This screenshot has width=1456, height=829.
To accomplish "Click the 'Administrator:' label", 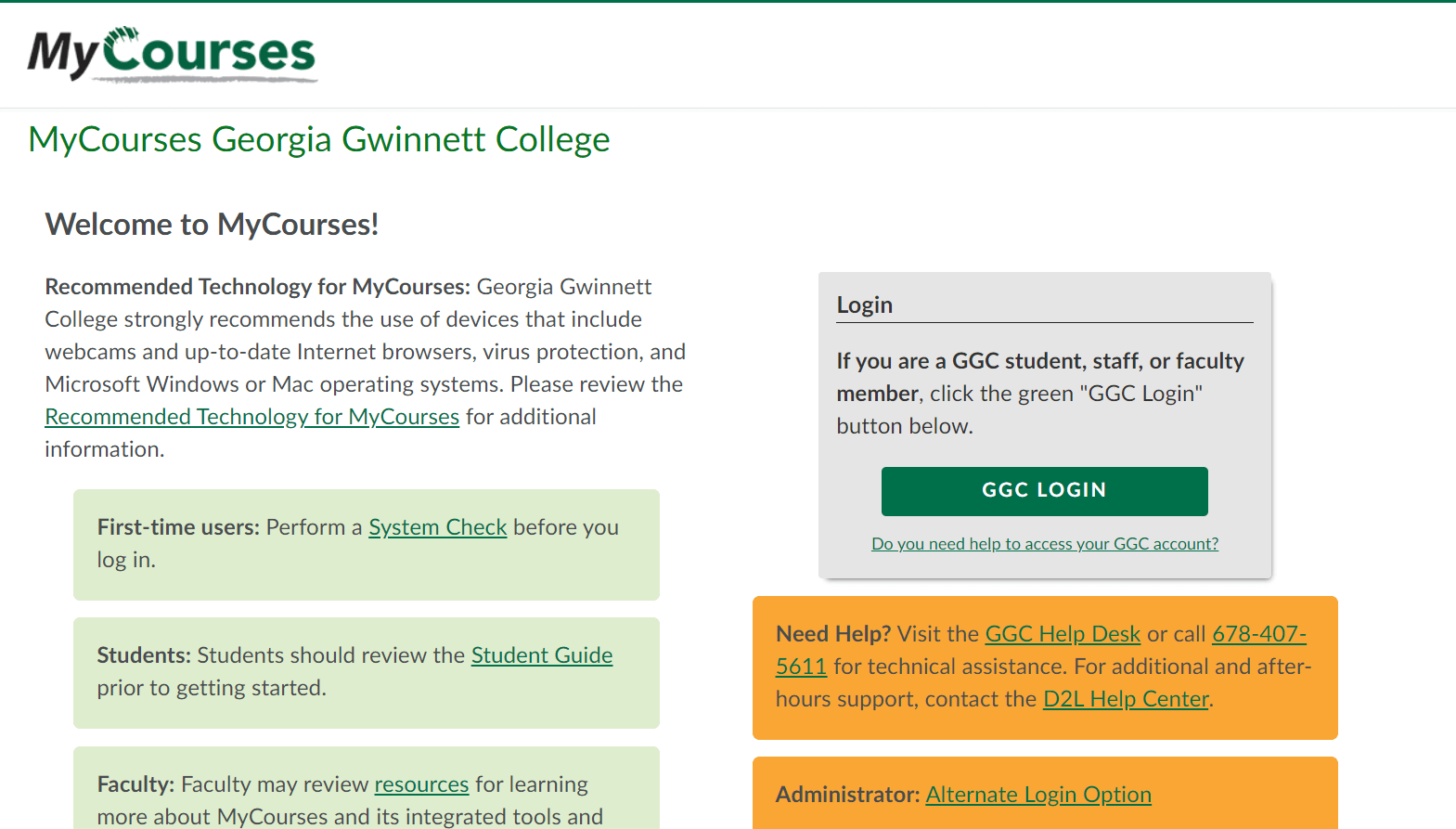I will click(x=848, y=795).
